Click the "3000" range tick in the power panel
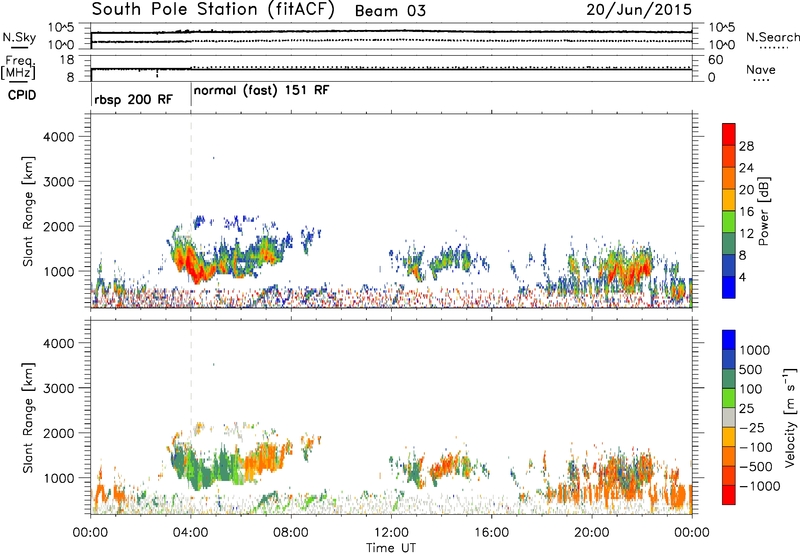 58,182
